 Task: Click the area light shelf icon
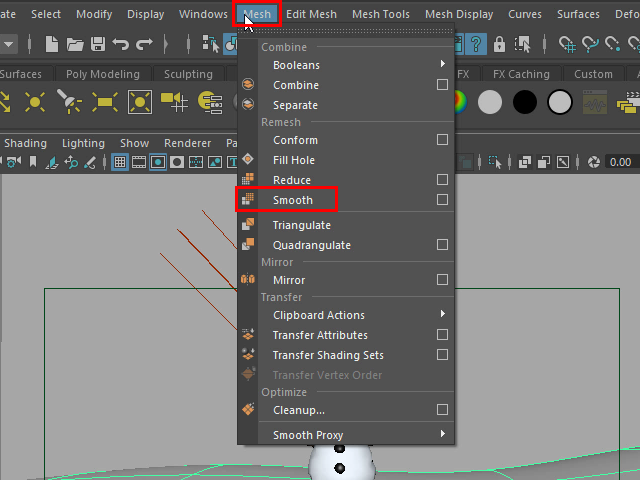point(105,102)
